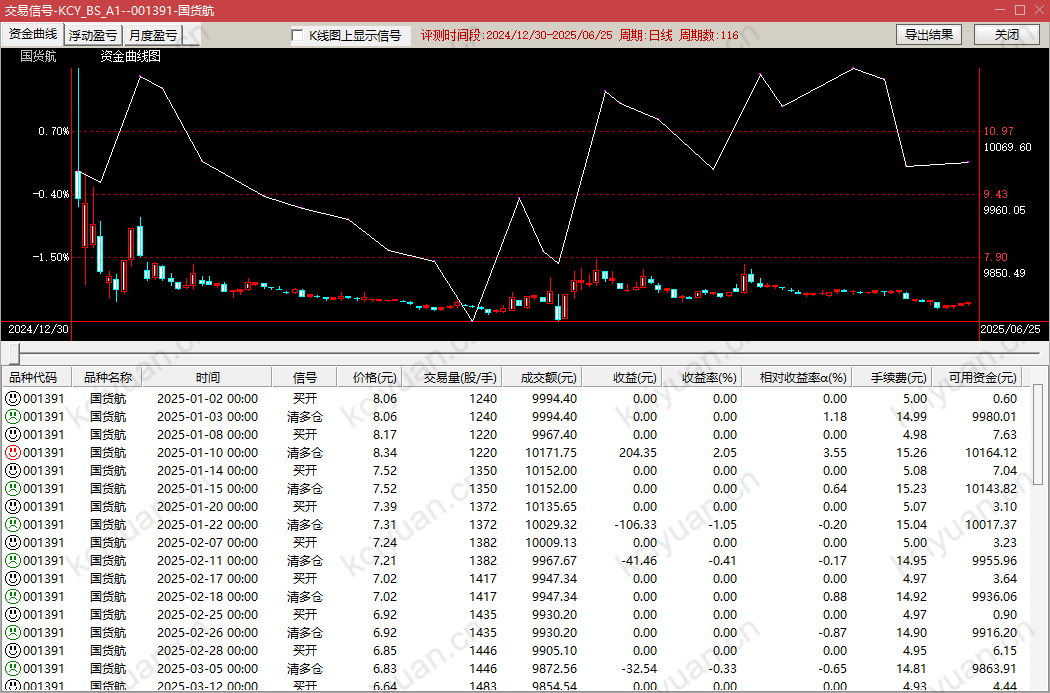Click the smiley icon on 2025-02-28 row
The width and height of the screenshot is (1050, 693).
(13, 651)
